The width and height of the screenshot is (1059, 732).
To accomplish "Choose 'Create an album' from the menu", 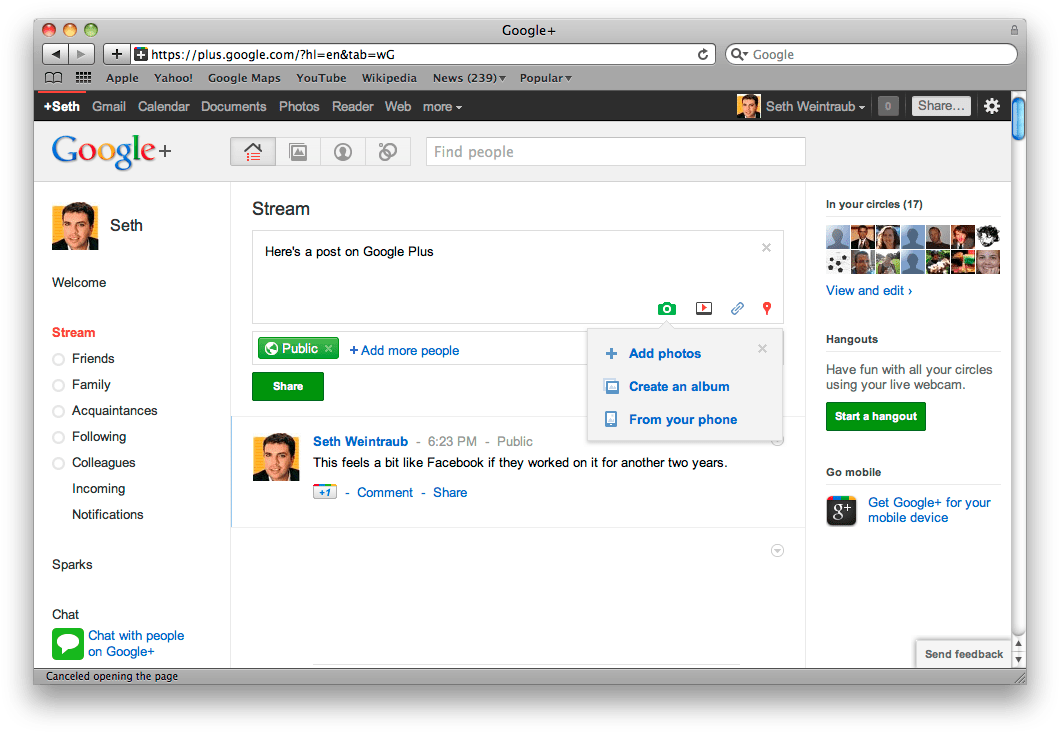I will click(x=679, y=387).
